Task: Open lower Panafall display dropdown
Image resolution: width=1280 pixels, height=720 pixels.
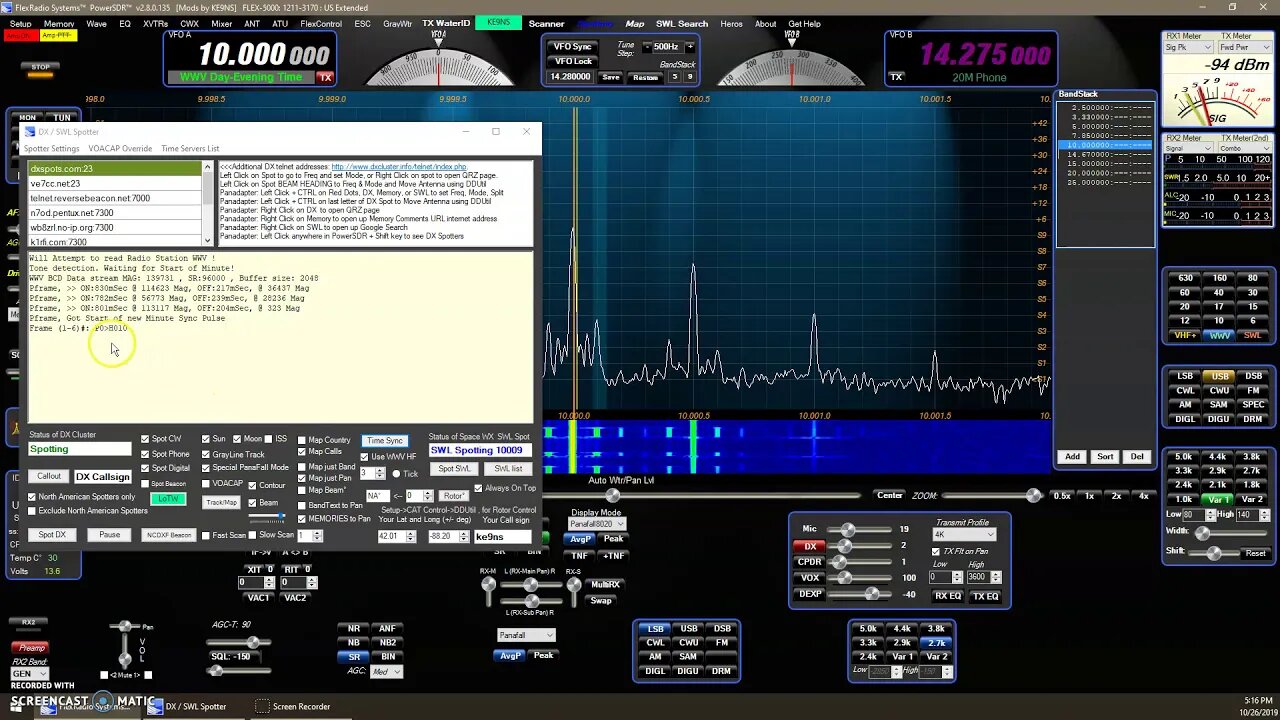Action: (x=526, y=636)
